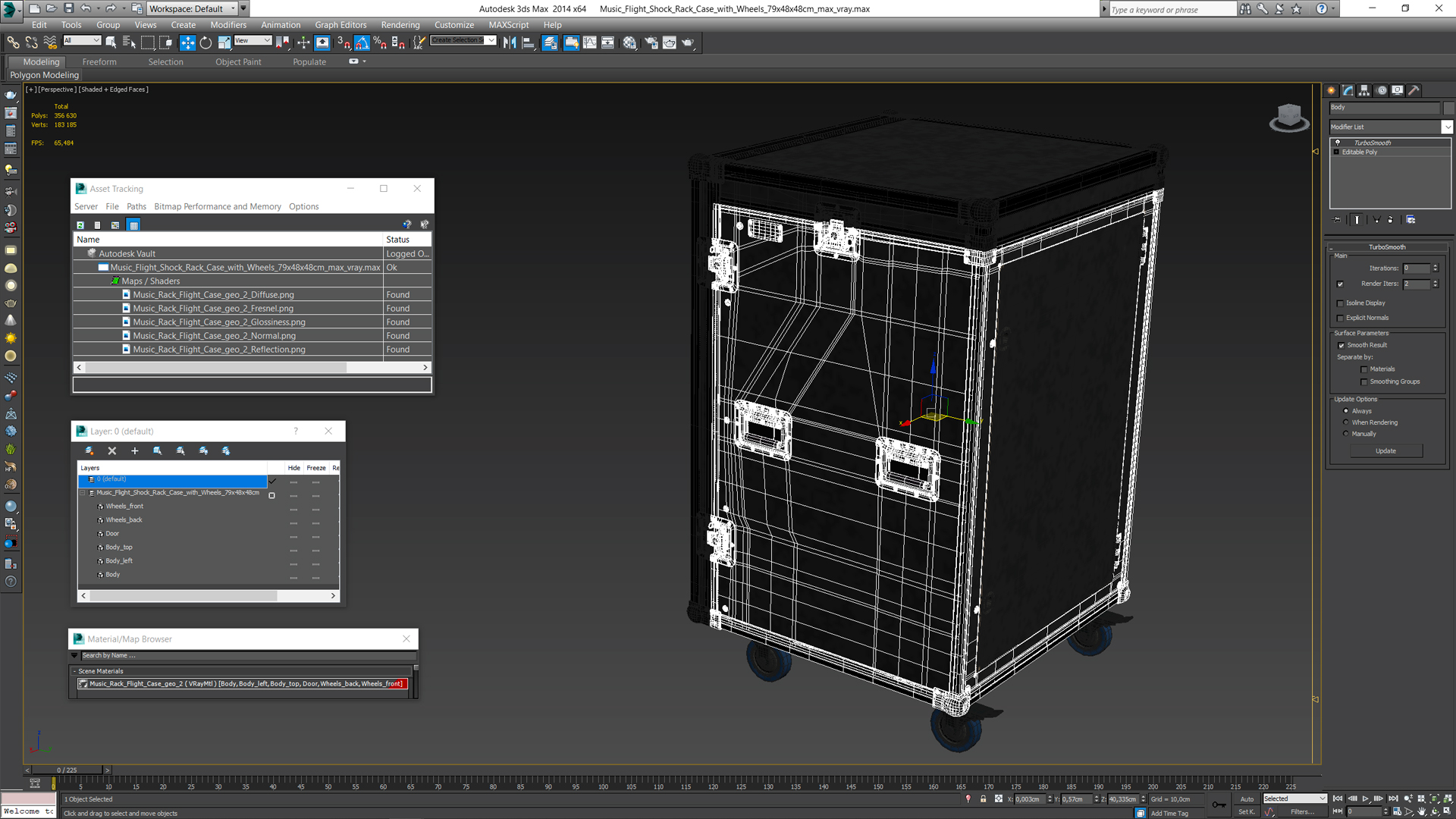Open Bitmap Performance and Memory menu
Viewport: 1456px width, 819px height.
[217, 206]
